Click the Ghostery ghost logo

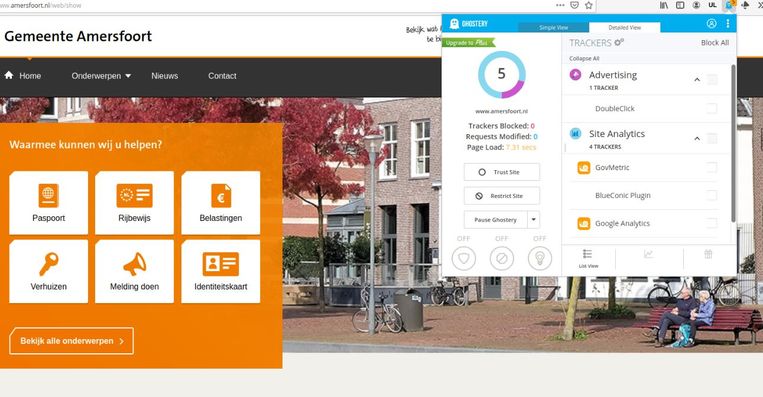point(454,24)
